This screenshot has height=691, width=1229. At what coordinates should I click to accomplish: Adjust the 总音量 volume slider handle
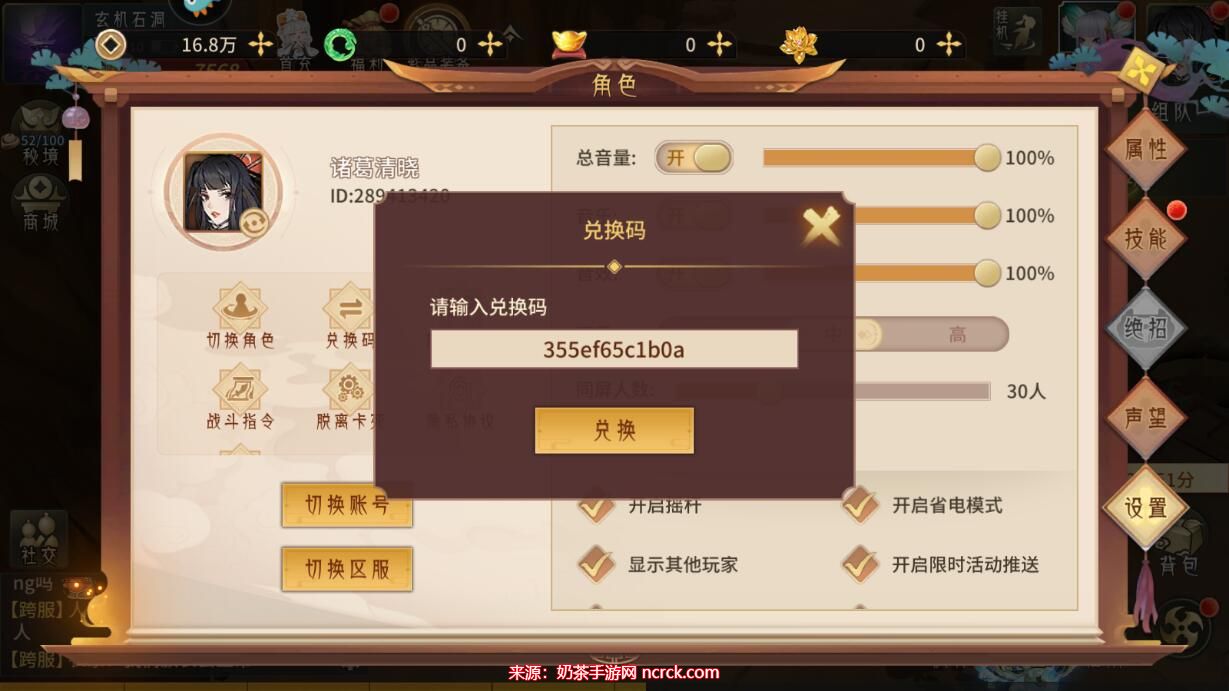click(987, 158)
